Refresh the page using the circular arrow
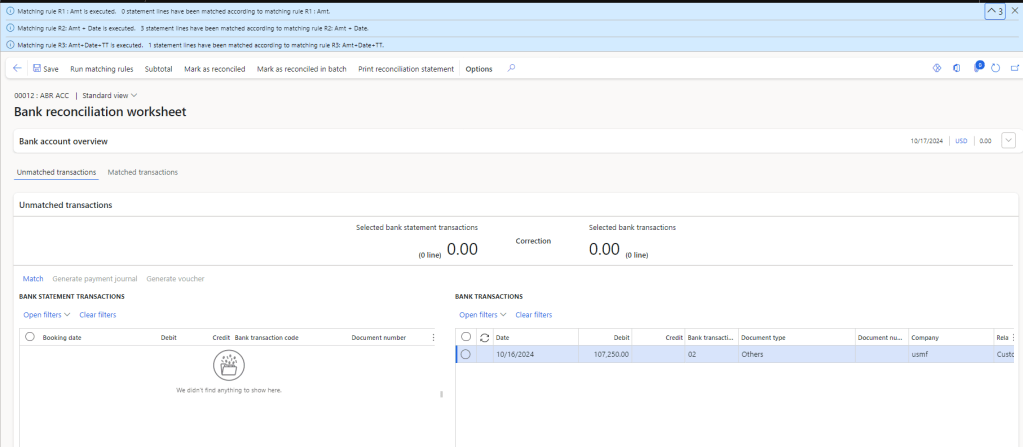1023x447 pixels. click(995, 69)
